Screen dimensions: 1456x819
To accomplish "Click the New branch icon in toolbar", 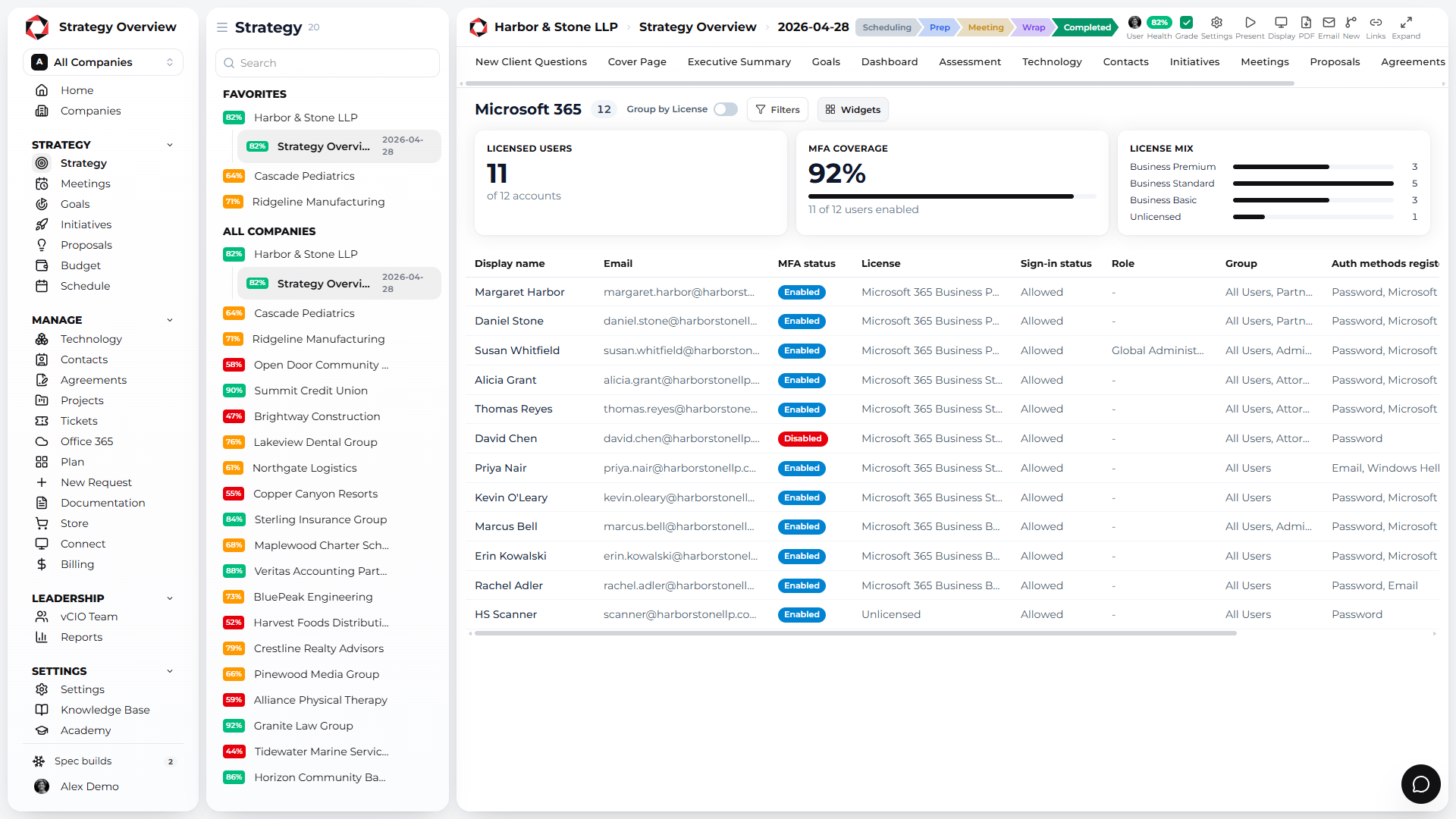I will (1351, 23).
